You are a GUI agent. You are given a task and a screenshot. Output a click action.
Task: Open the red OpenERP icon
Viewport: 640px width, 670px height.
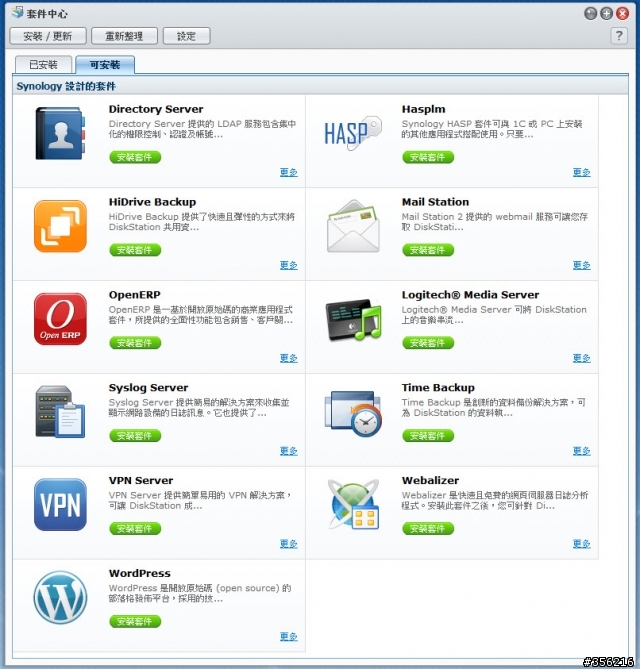(60, 319)
